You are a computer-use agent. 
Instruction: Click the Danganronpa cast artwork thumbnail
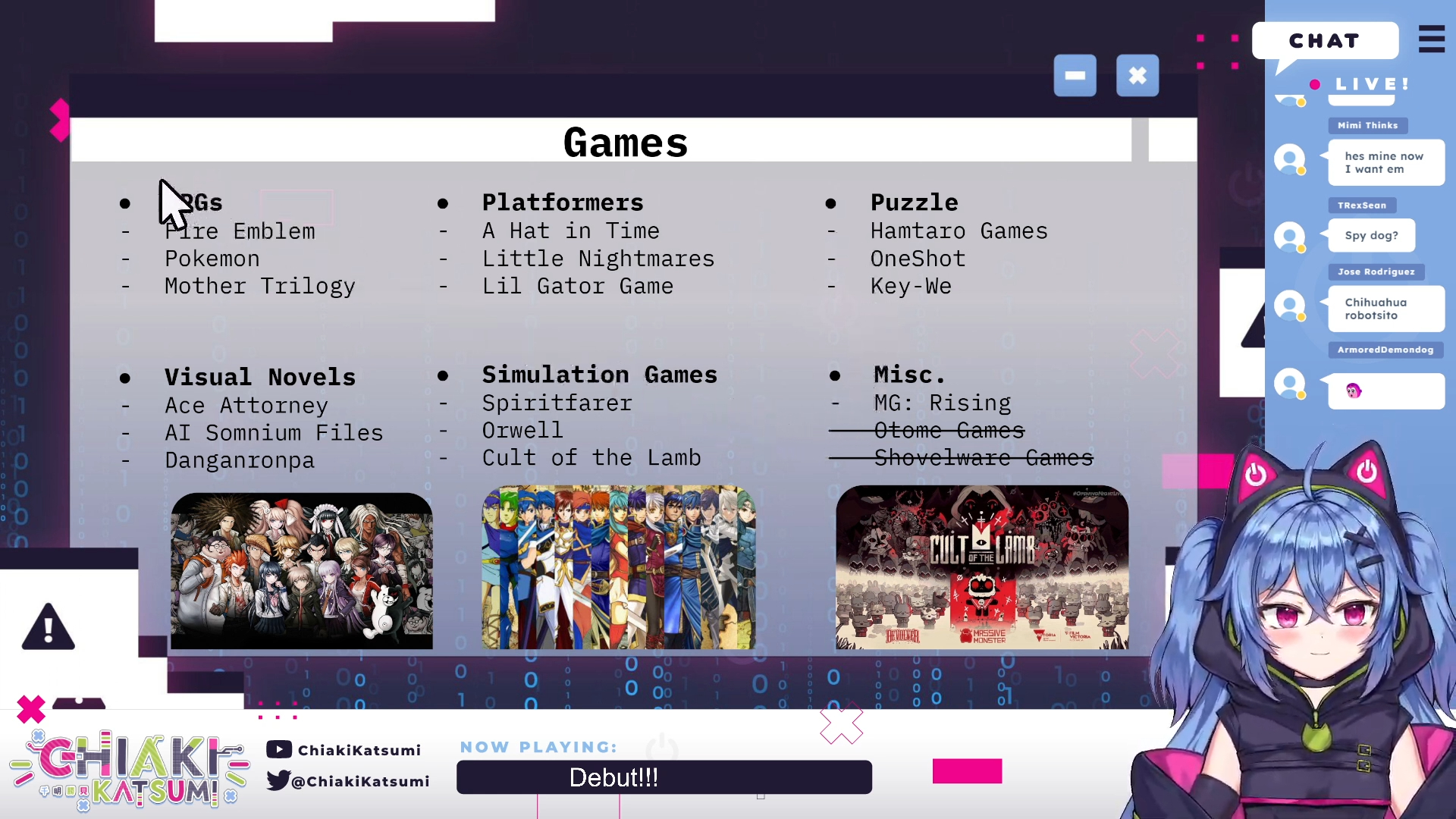pos(302,571)
